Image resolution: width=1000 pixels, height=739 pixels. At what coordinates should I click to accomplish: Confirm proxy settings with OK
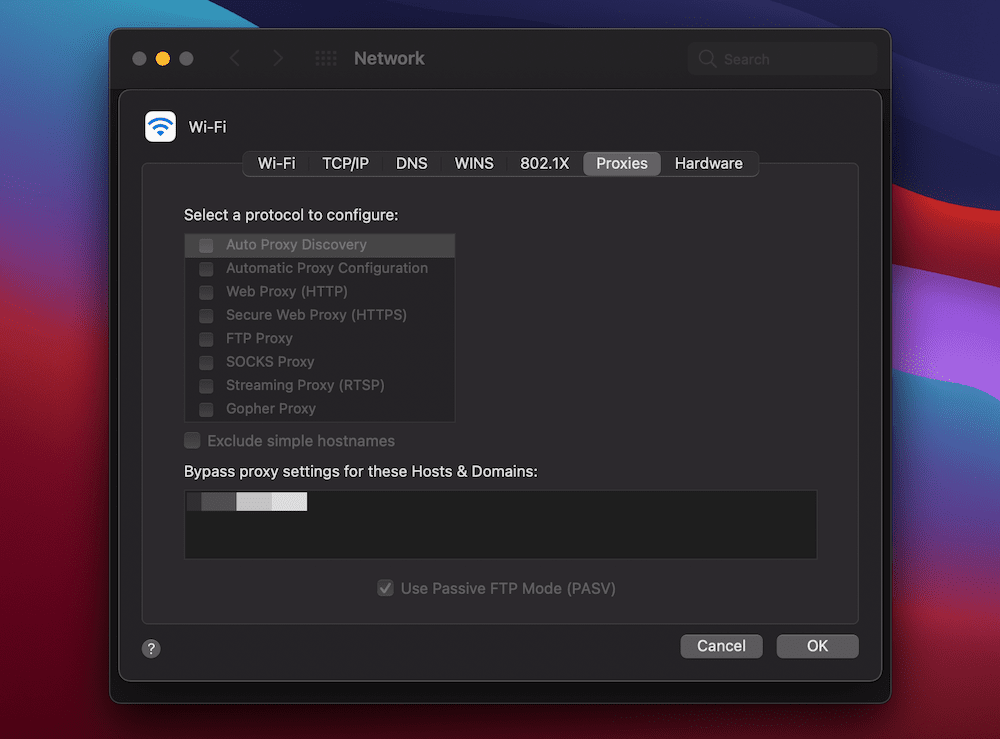[x=817, y=645]
